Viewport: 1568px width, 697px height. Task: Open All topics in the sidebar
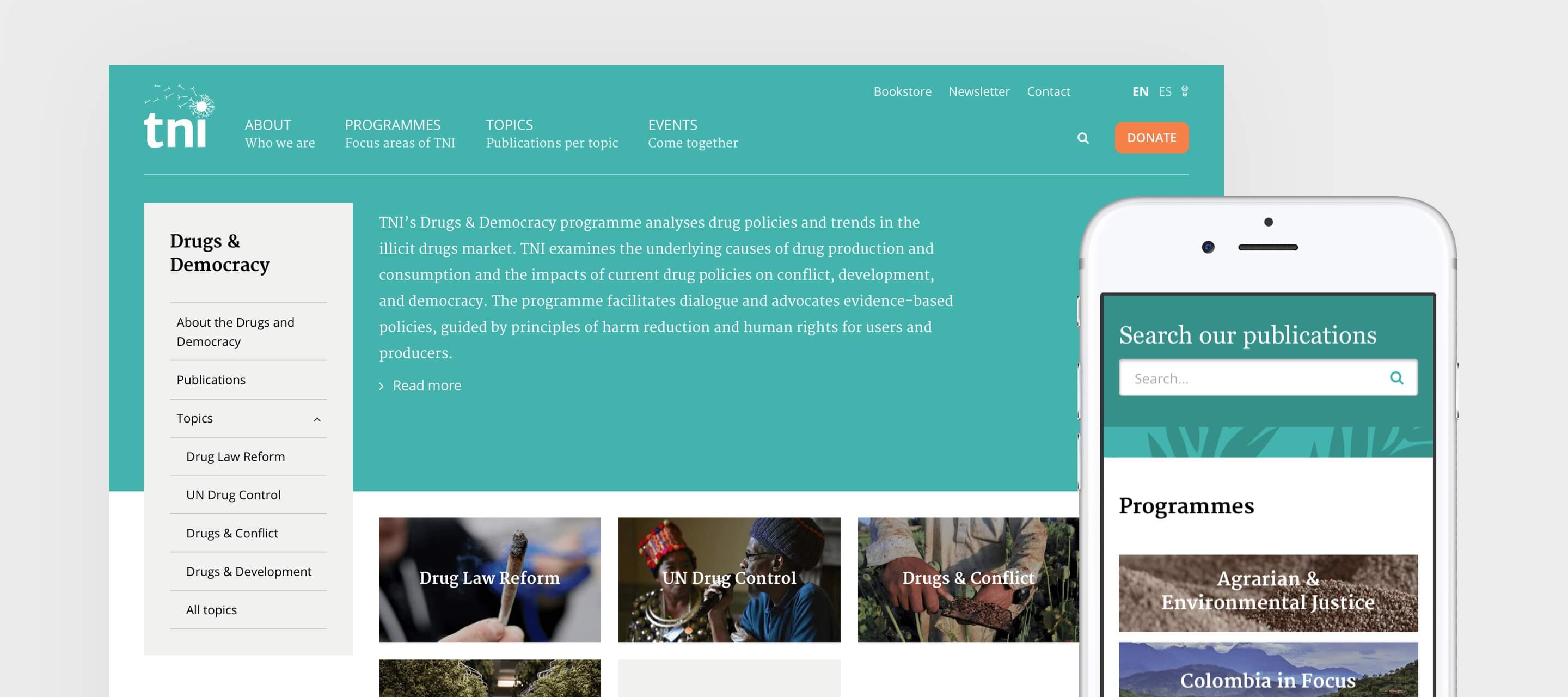[x=248, y=610]
